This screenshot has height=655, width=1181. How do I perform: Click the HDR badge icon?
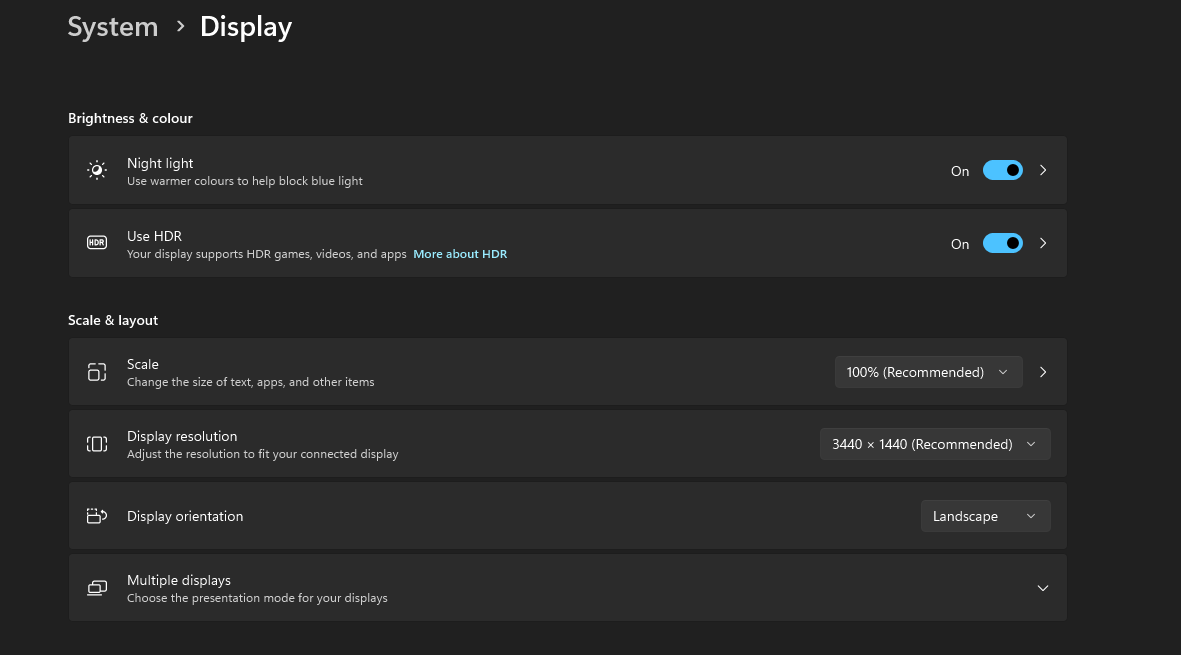pyautogui.click(x=97, y=243)
